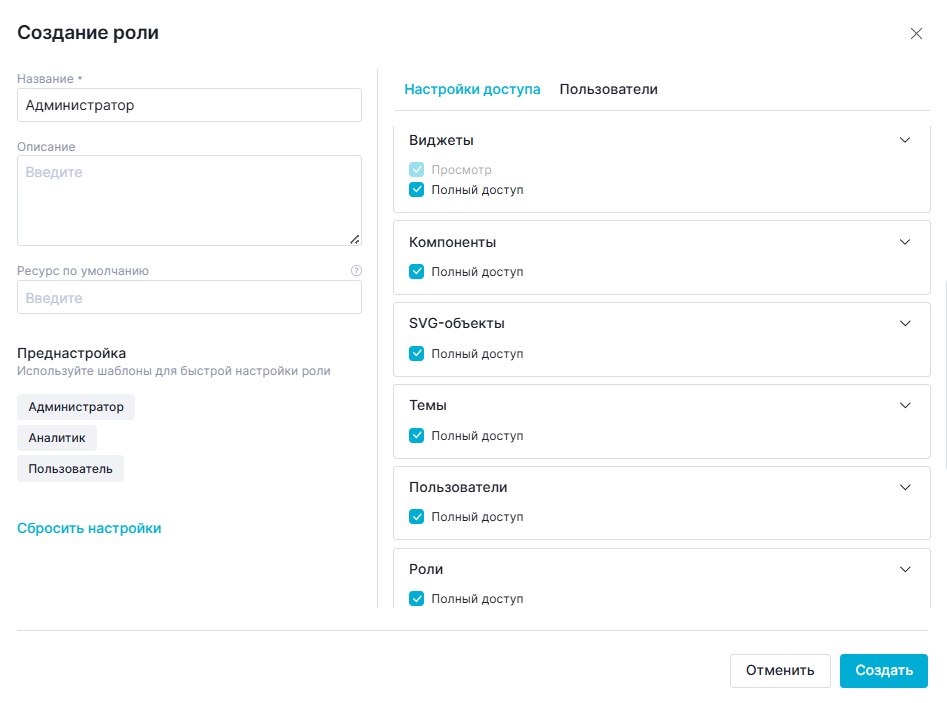Collapse the Темы section chevron

tap(905, 406)
